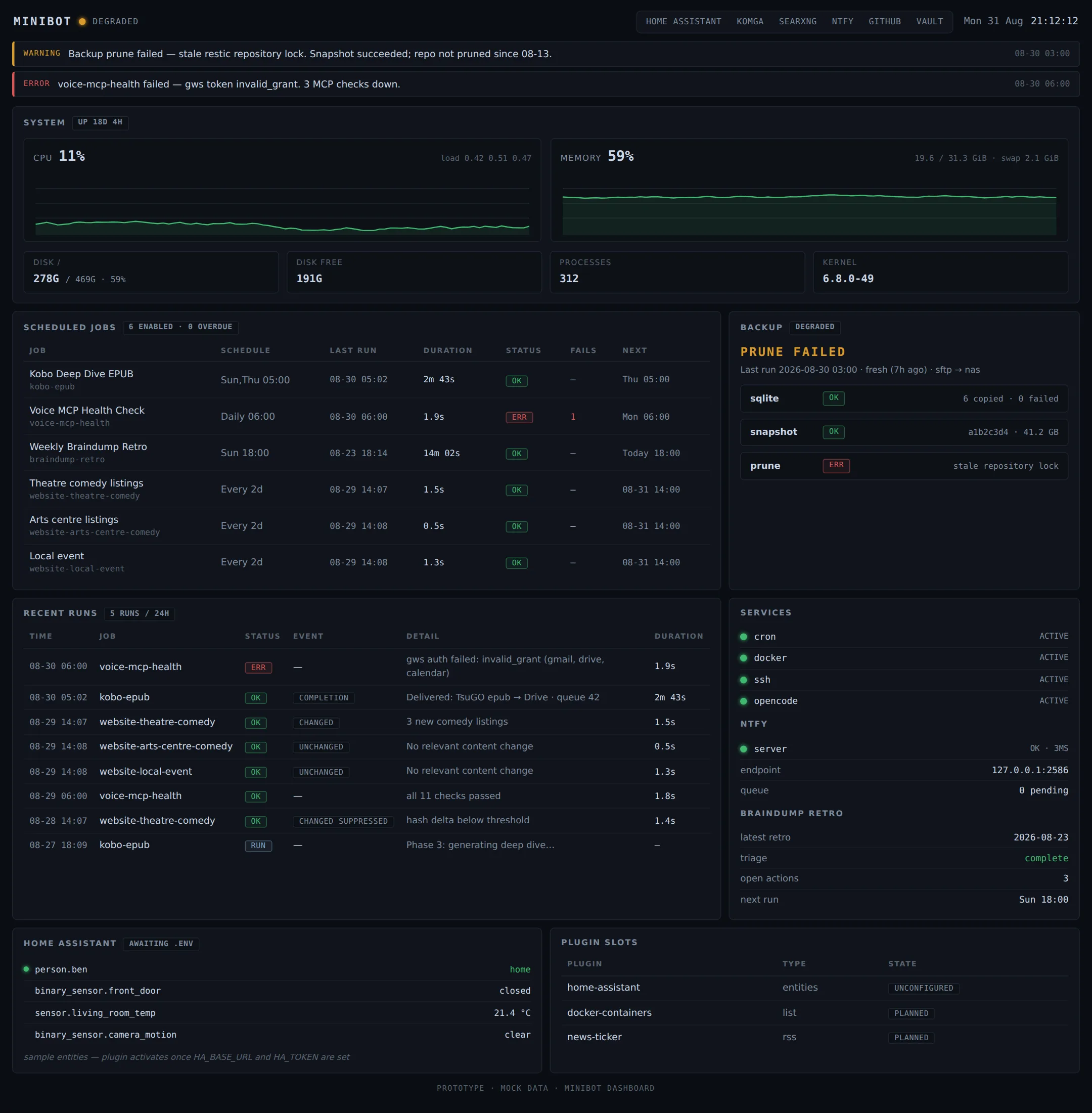Click the triage complete value
The height and width of the screenshot is (1113, 1092).
[x=1046, y=858]
